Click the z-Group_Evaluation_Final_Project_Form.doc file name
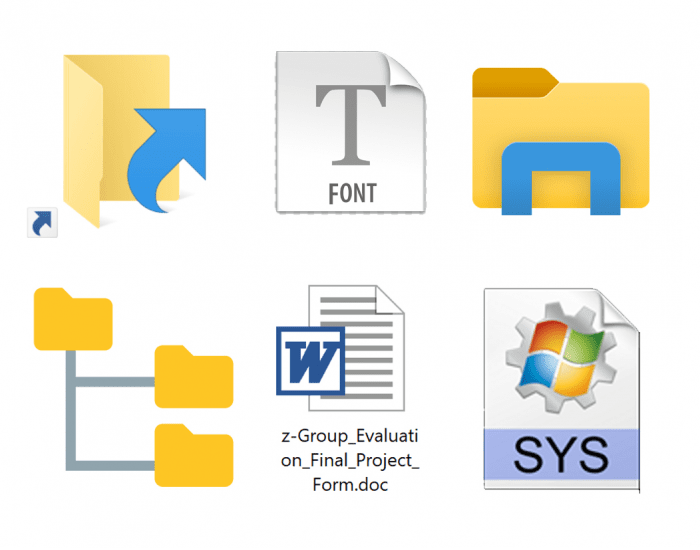 coord(350,460)
